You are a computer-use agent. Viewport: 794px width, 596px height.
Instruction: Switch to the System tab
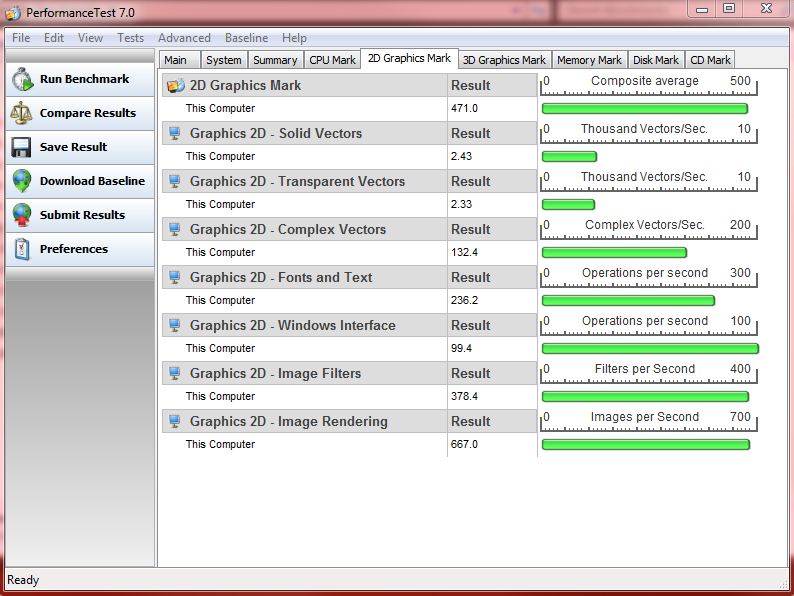224,60
